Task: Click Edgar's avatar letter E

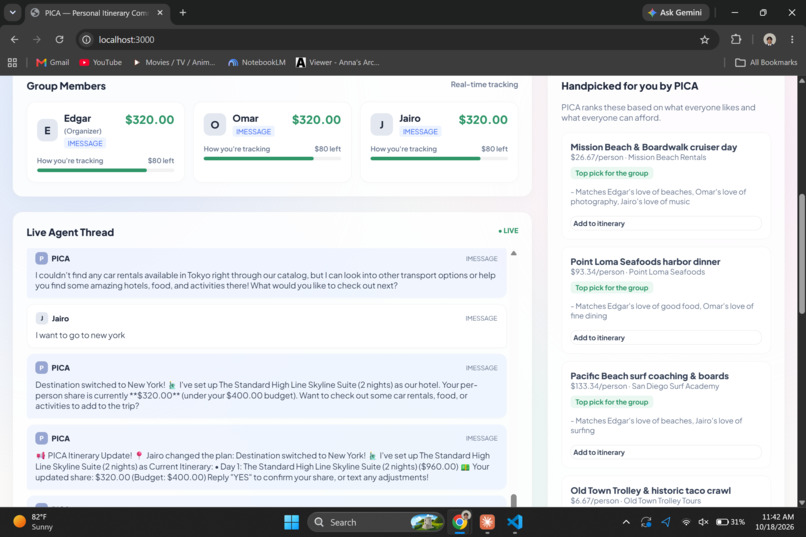Action: click(x=47, y=131)
